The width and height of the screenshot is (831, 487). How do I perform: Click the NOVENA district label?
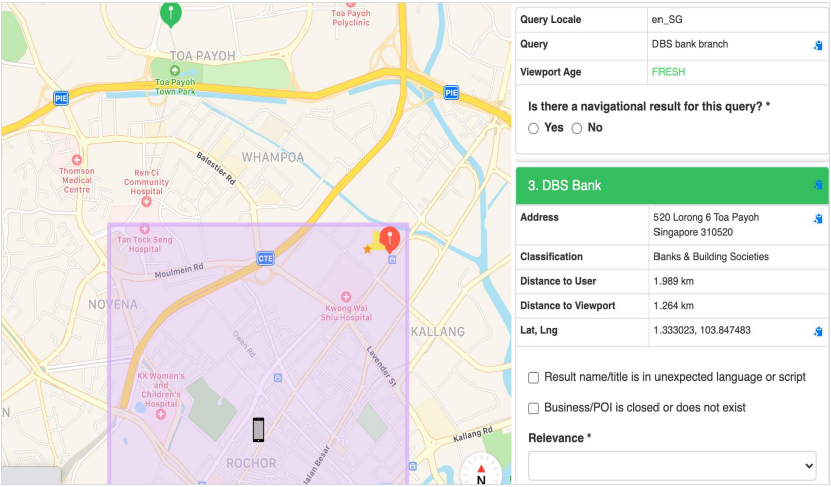pyautogui.click(x=113, y=305)
